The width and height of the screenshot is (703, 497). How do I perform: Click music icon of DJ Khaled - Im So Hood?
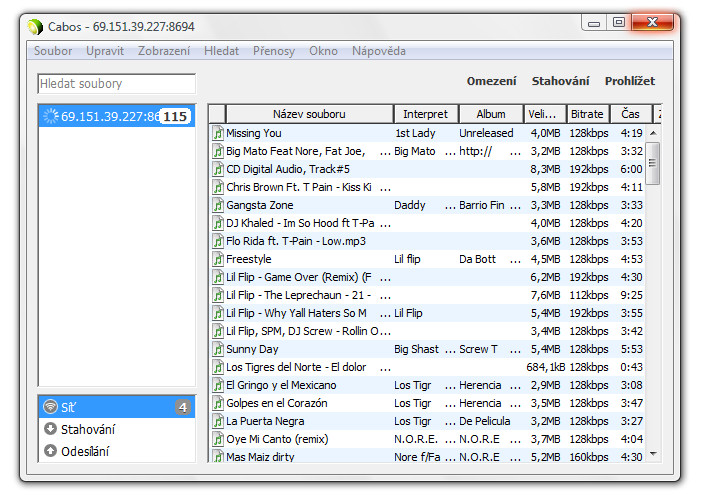(x=218, y=223)
